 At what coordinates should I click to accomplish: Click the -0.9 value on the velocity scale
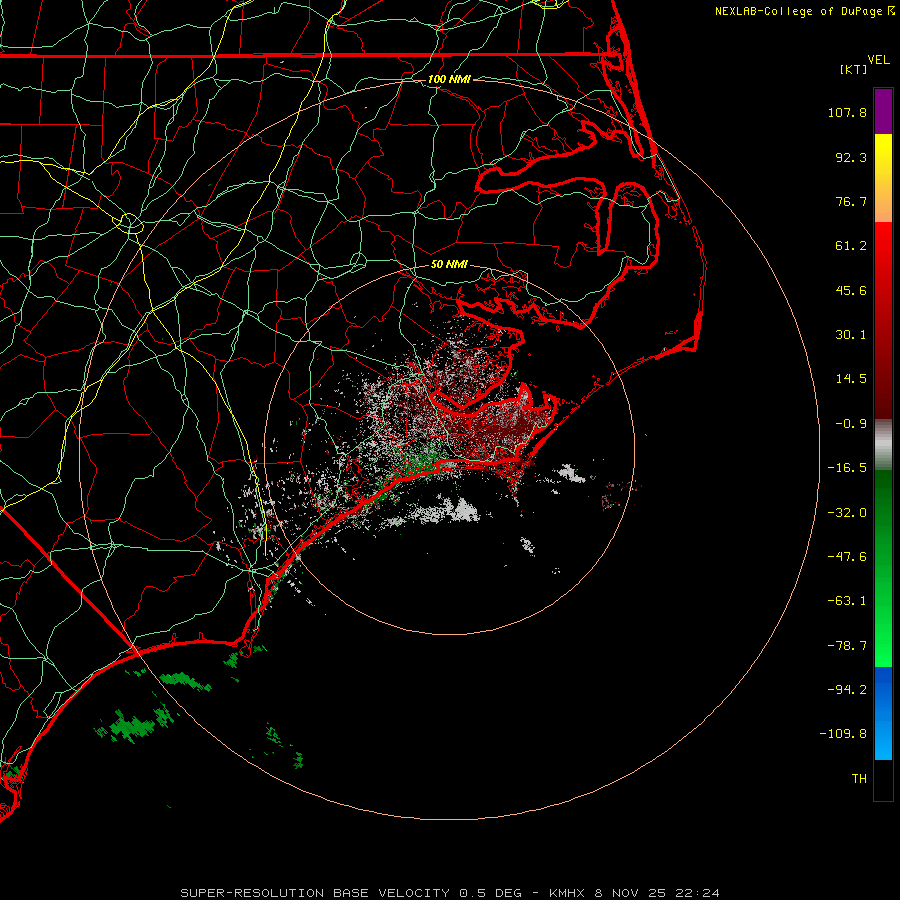[851, 424]
